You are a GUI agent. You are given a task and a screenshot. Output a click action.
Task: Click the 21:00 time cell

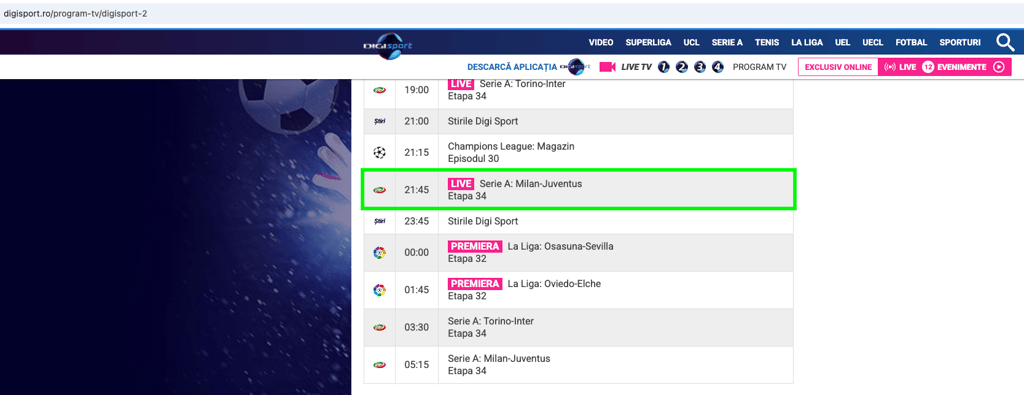point(417,121)
